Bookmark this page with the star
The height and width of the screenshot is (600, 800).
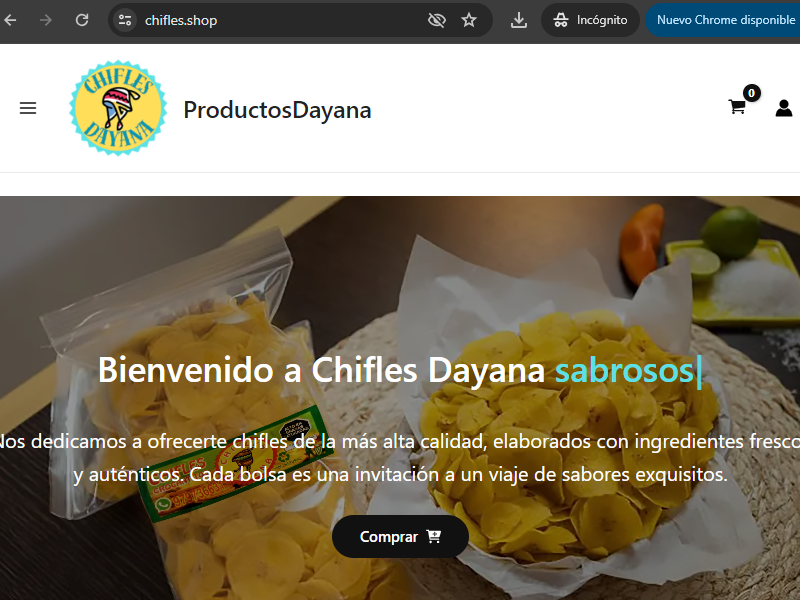(469, 20)
